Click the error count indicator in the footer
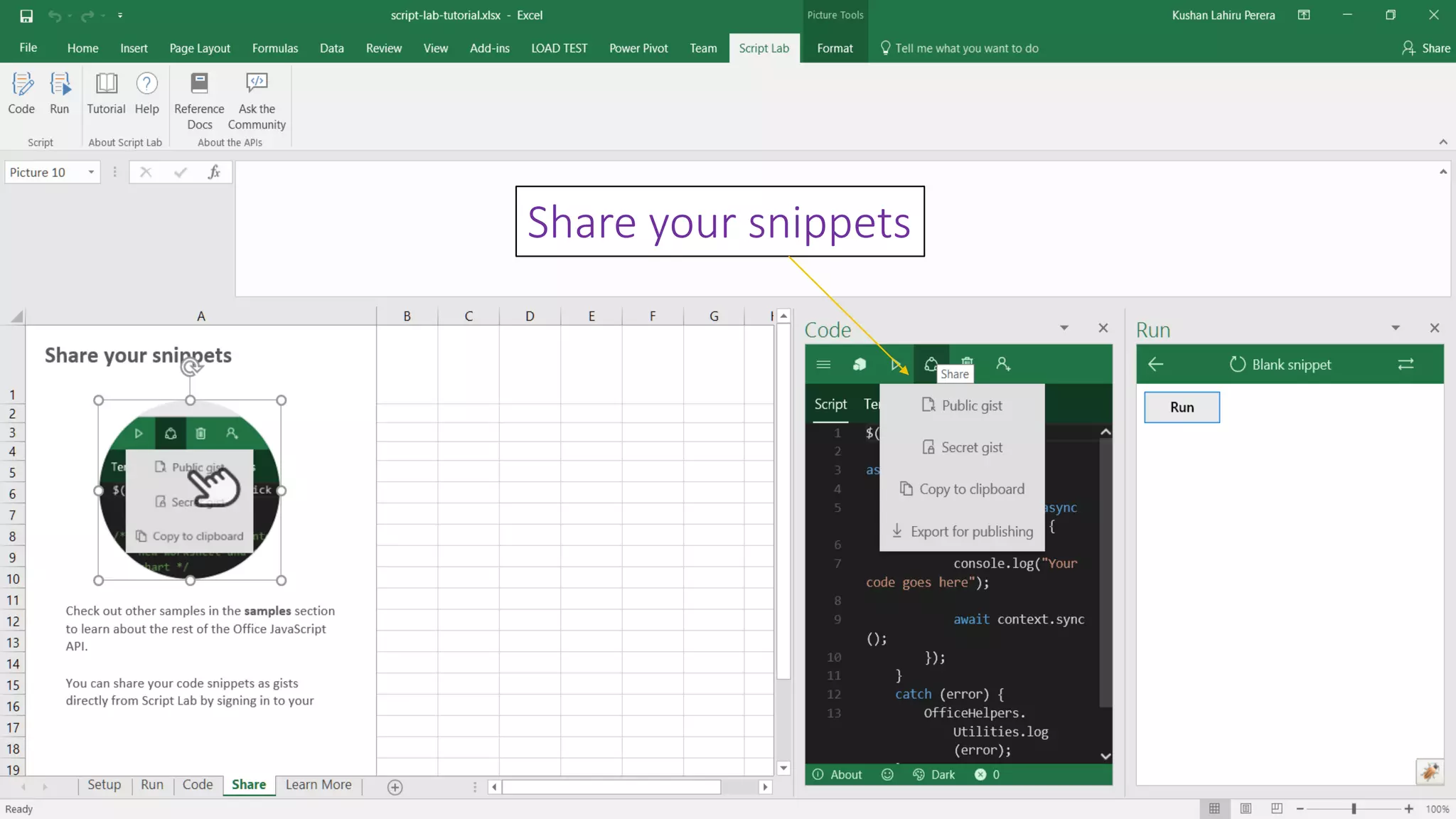Screen dimensions: 1456x819 [x=987, y=774]
